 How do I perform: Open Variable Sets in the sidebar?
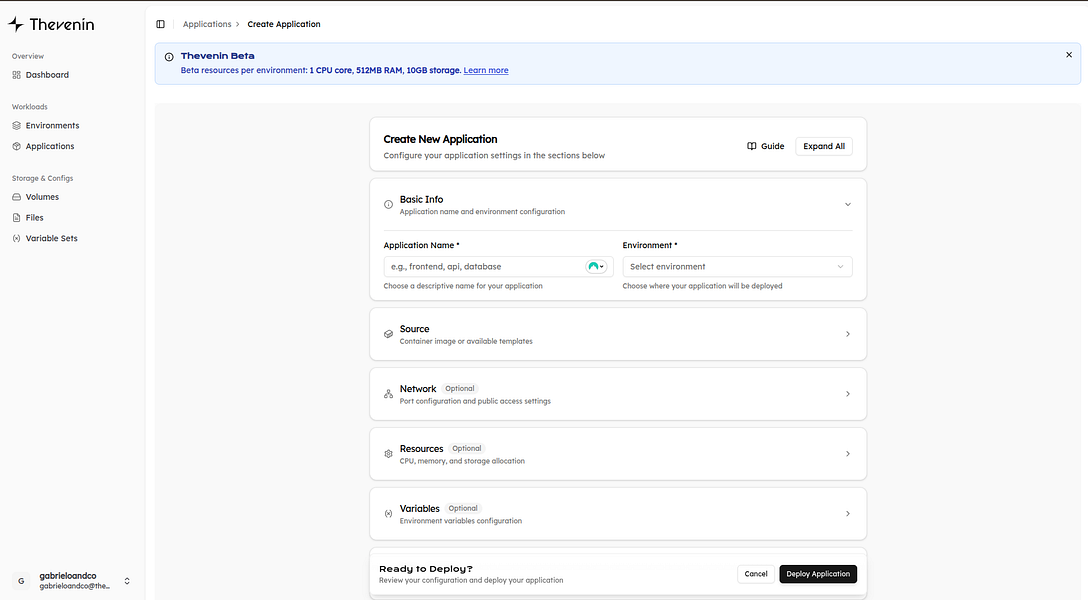(51, 238)
